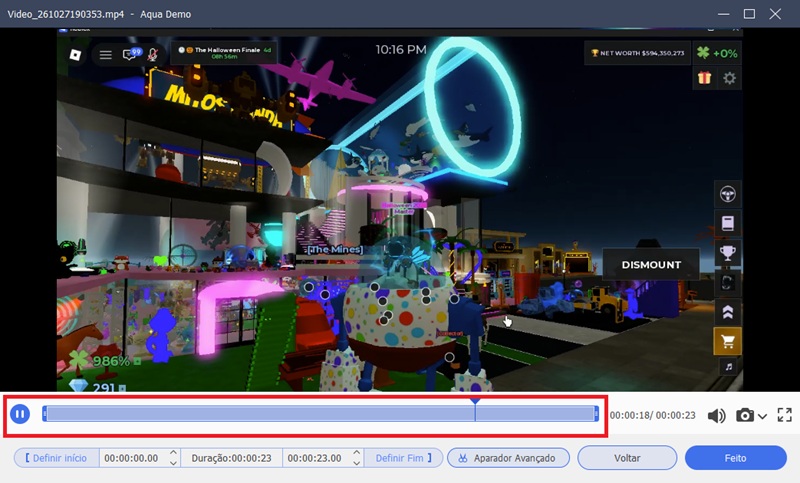800x483 pixels.
Task: Pause the video playback
Action: pos(20,414)
